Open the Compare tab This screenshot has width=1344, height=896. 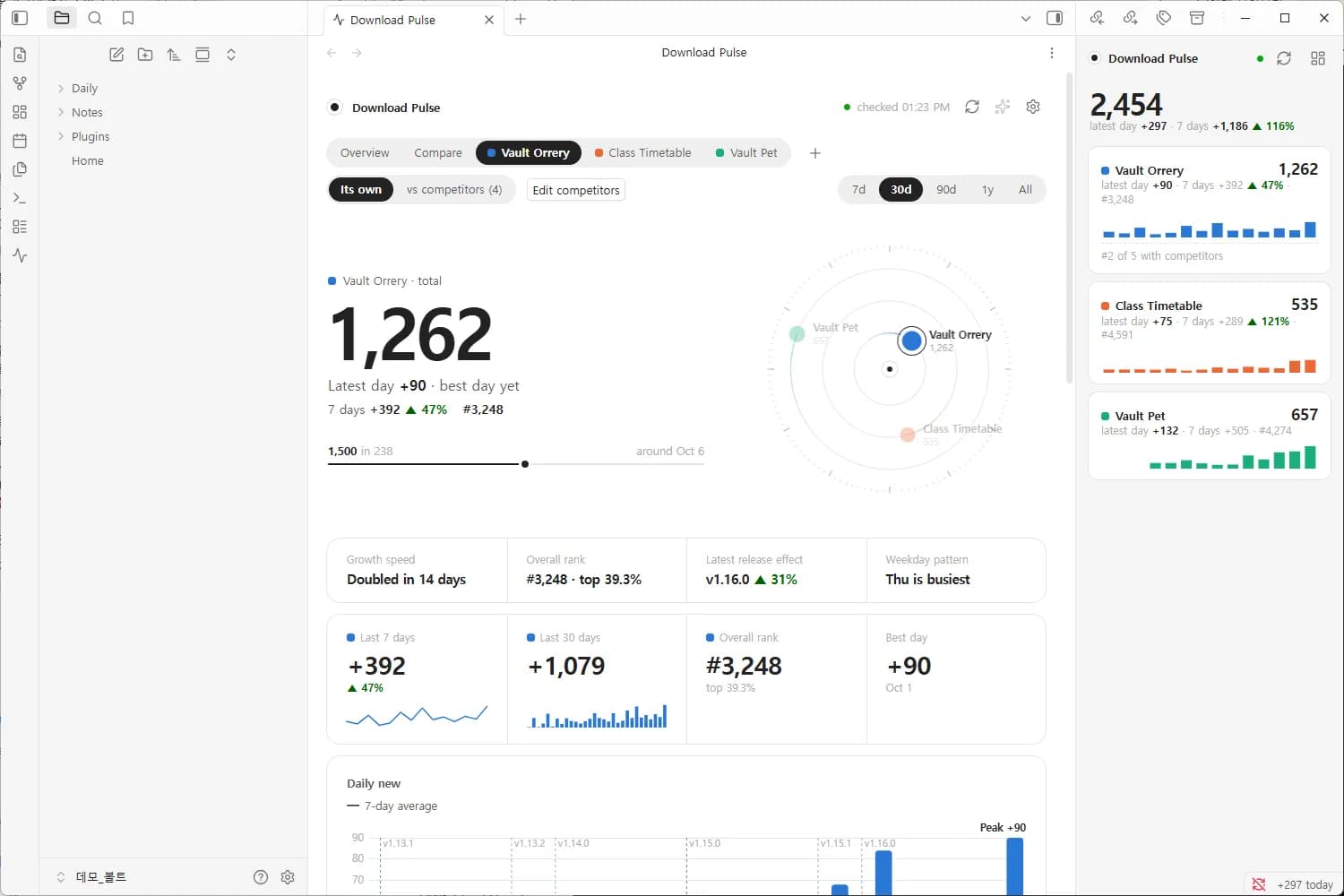pyautogui.click(x=438, y=152)
